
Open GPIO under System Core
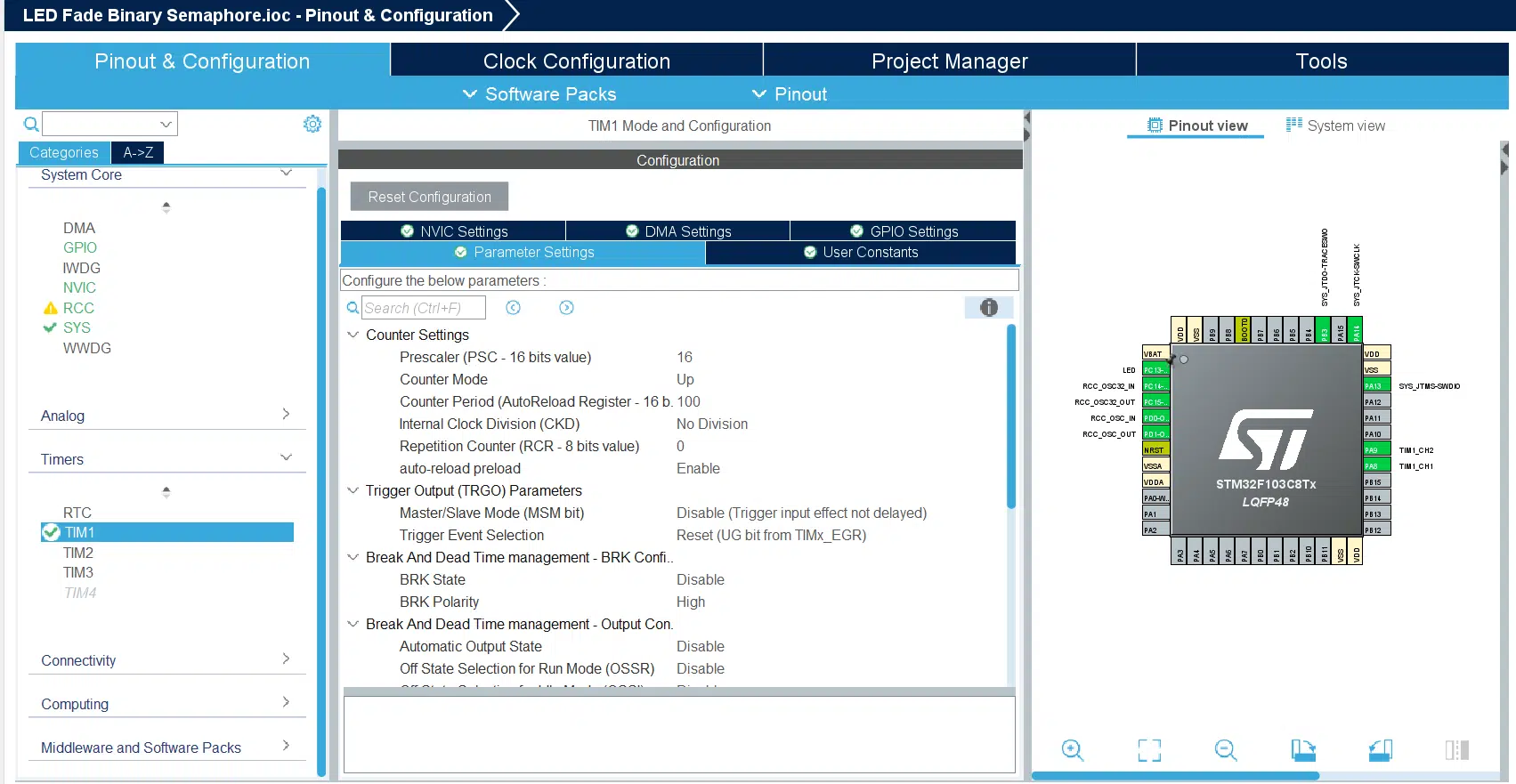pos(80,247)
